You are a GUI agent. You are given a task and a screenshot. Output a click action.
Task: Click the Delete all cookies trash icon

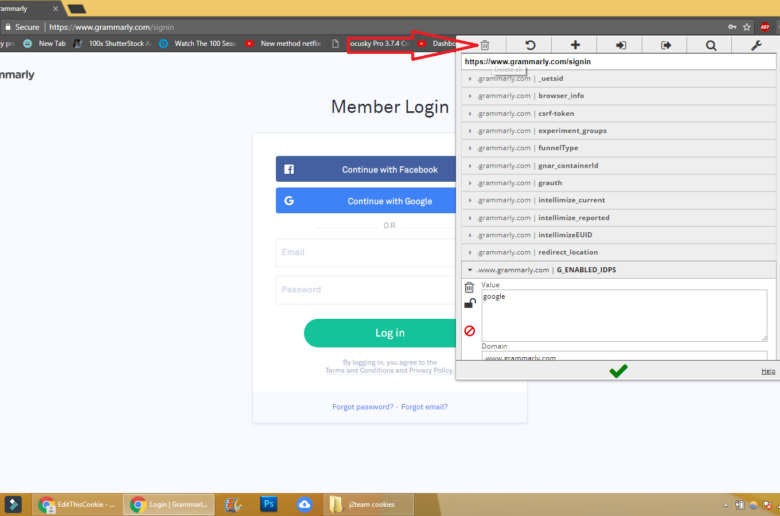click(485, 45)
